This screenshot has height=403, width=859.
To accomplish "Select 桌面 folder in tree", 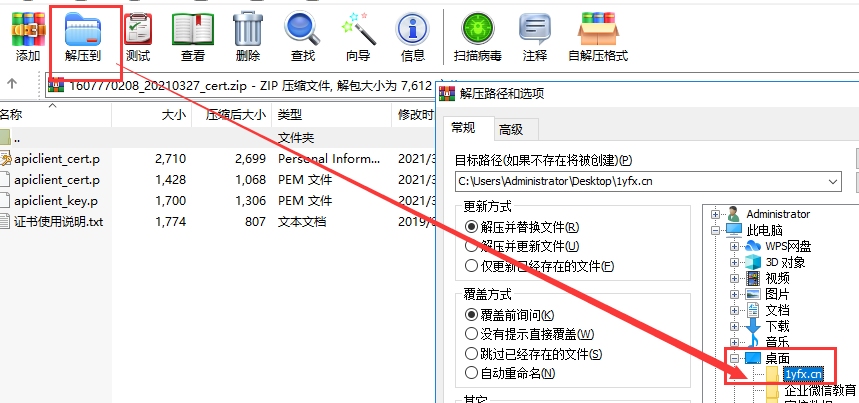I will (x=777, y=358).
